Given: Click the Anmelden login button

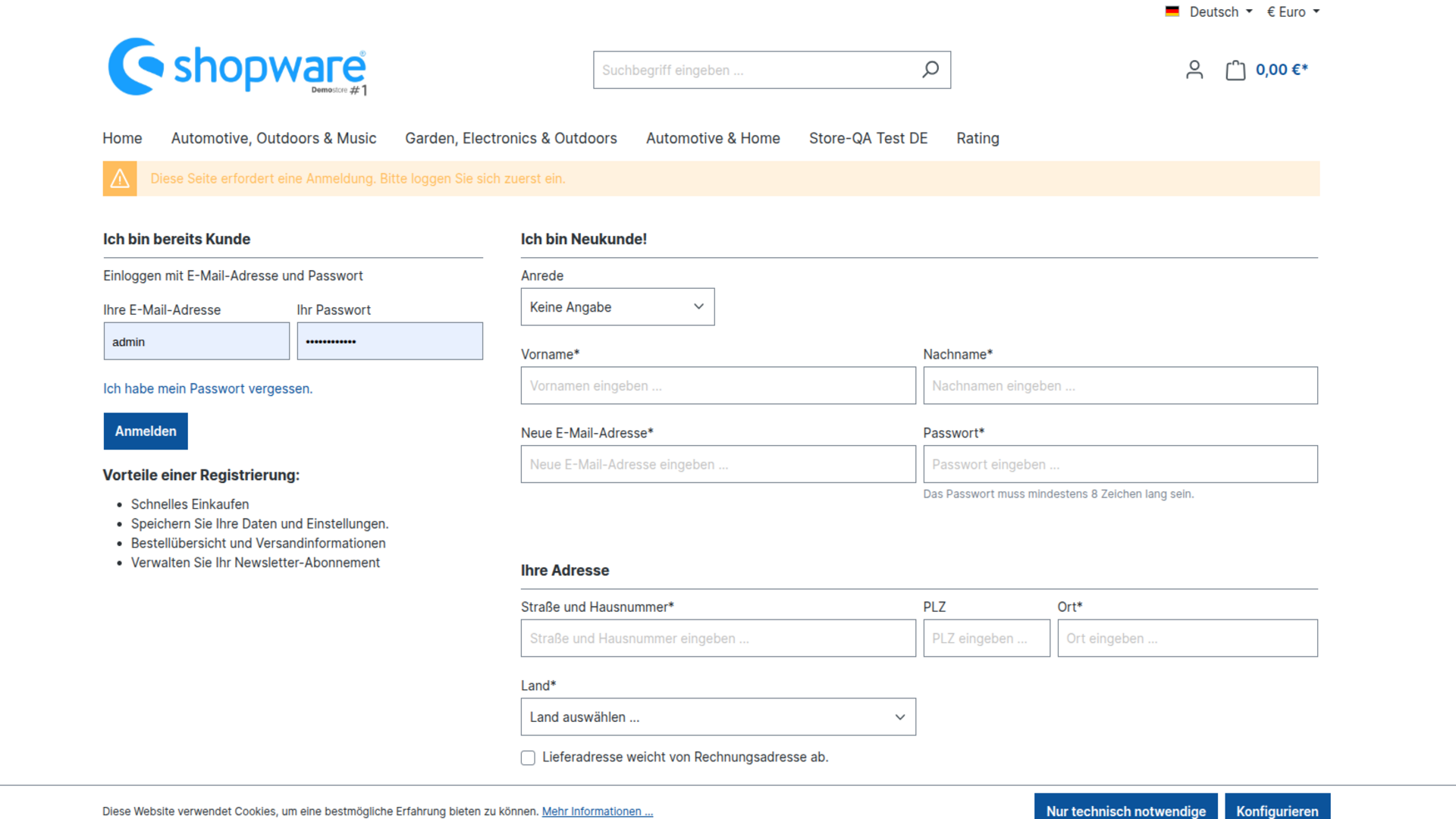Looking at the screenshot, I should click(146, 431).
